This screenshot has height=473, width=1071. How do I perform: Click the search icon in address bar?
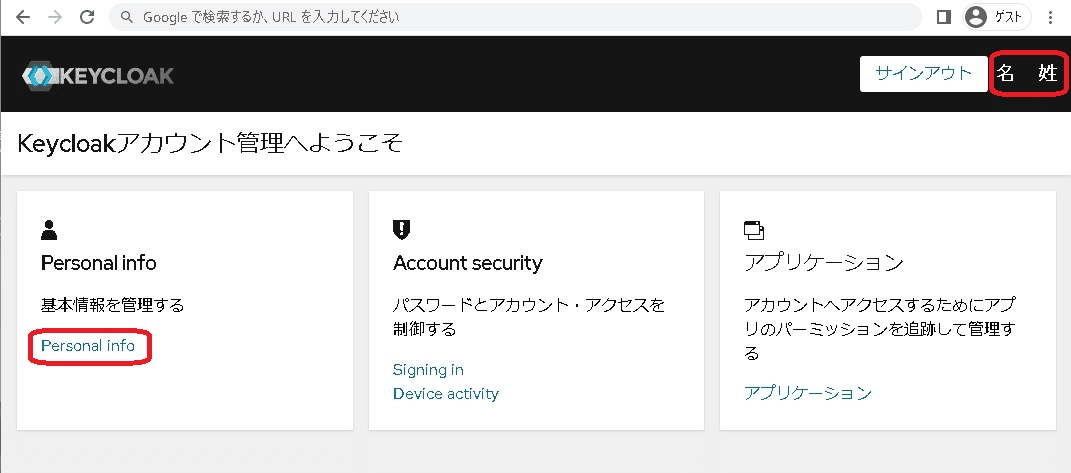(x=127, y=17)
